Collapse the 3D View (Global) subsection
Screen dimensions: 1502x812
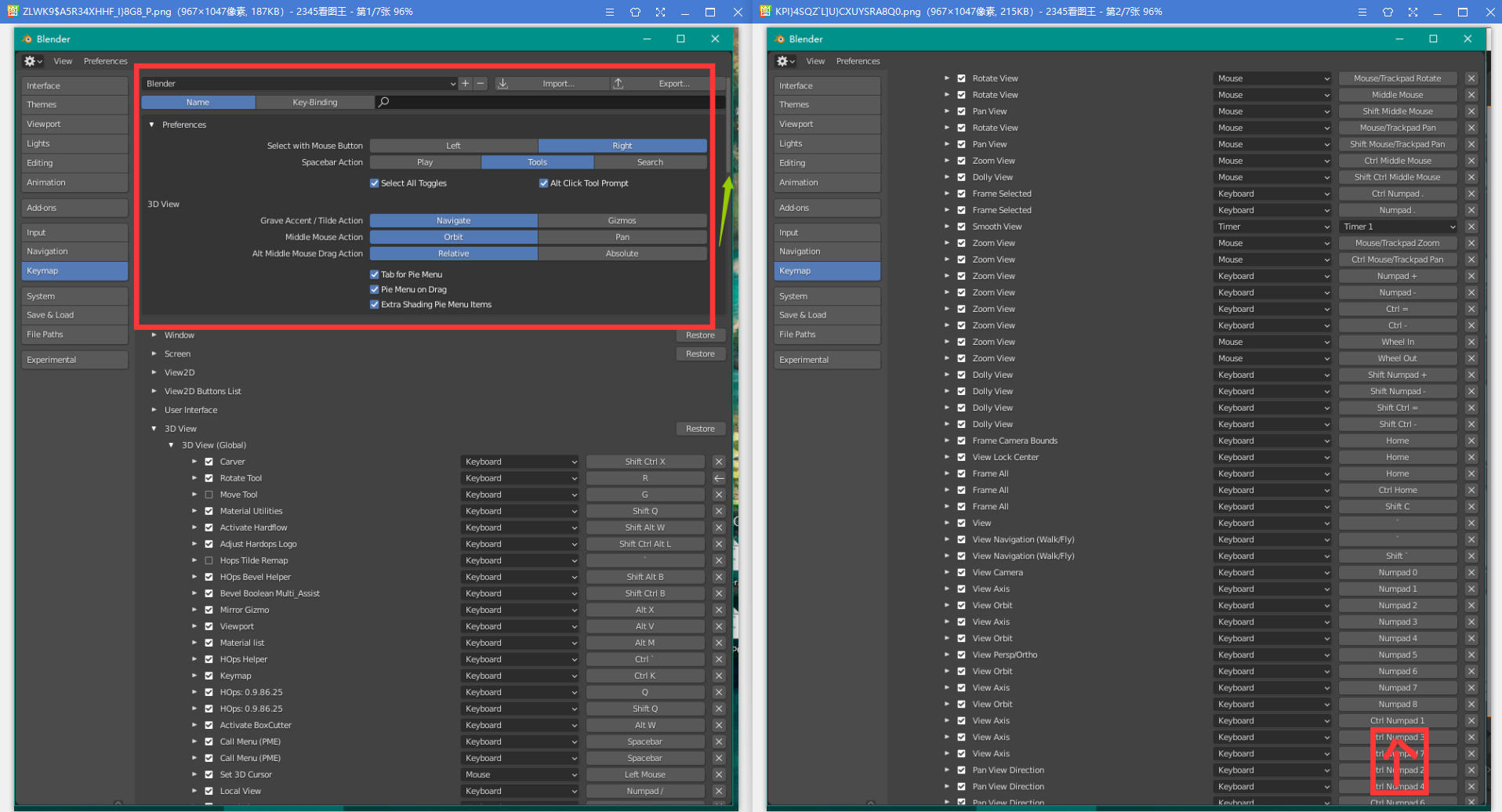pos(172,445)
